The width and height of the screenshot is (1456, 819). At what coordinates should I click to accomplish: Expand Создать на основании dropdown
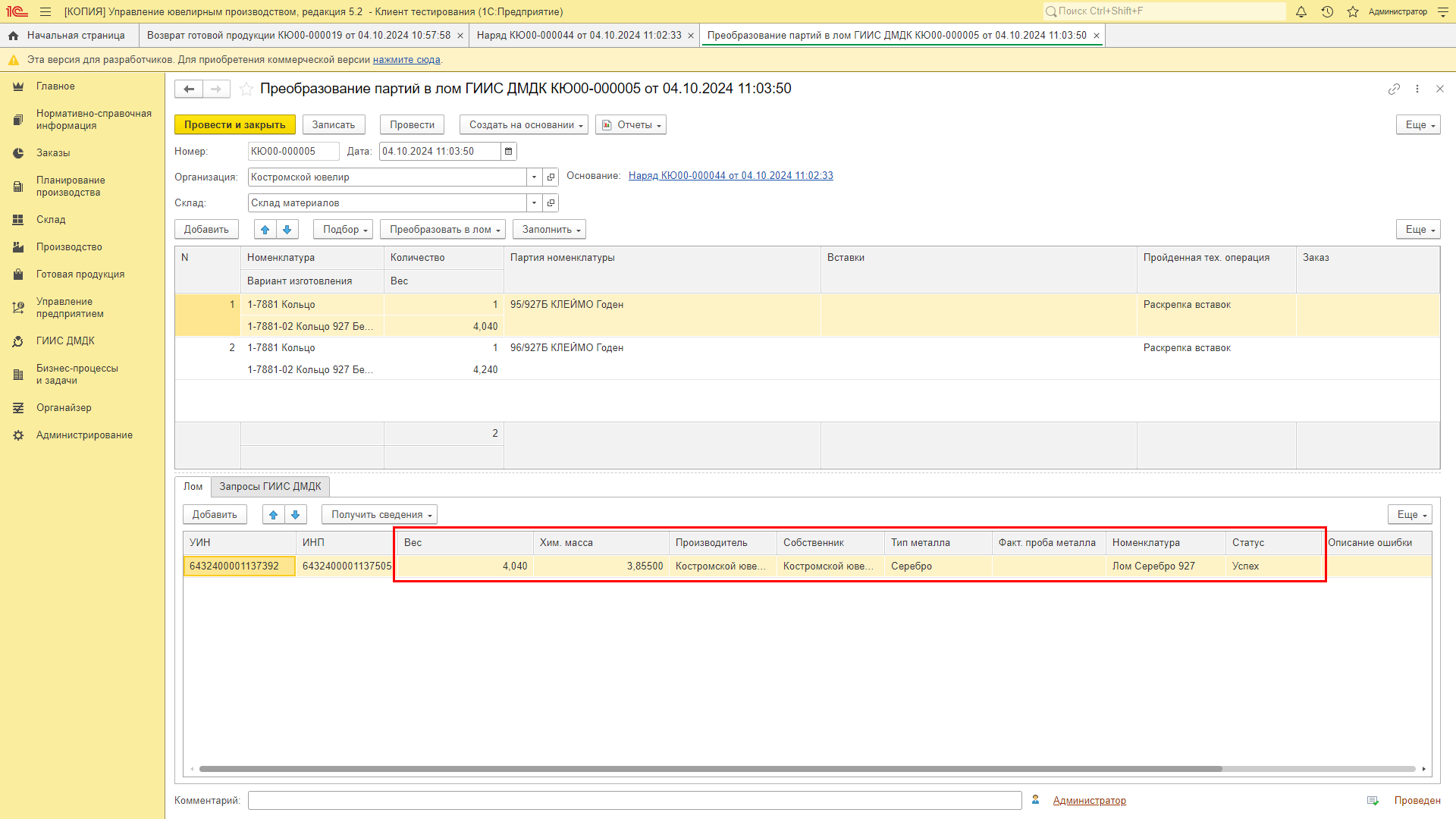click(524, 125)
